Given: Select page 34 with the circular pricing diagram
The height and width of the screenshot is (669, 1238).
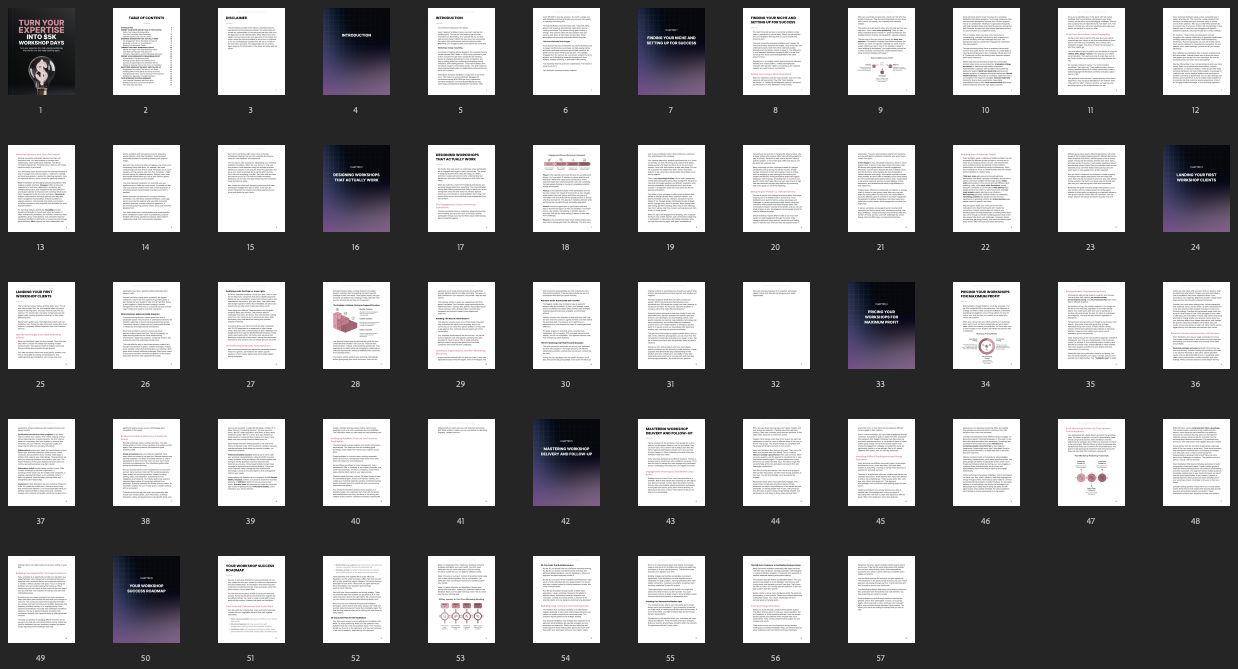Looking at the screenshot, I should click(986, 326).
